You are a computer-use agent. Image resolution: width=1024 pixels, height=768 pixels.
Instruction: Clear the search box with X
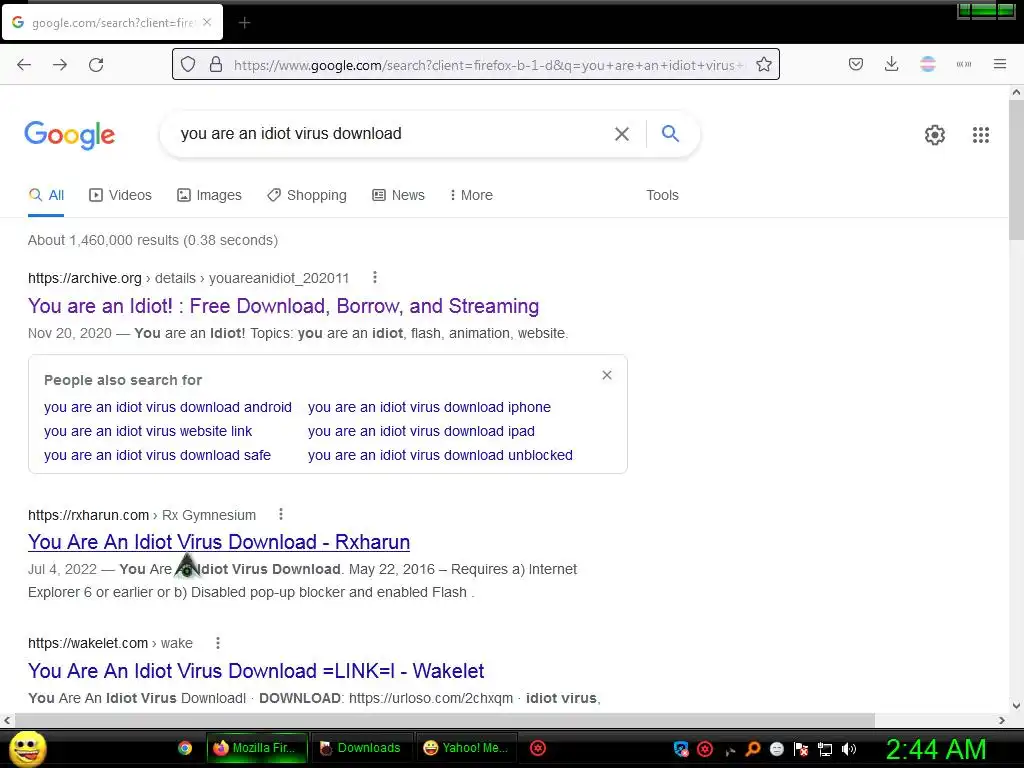coord(622,134)
